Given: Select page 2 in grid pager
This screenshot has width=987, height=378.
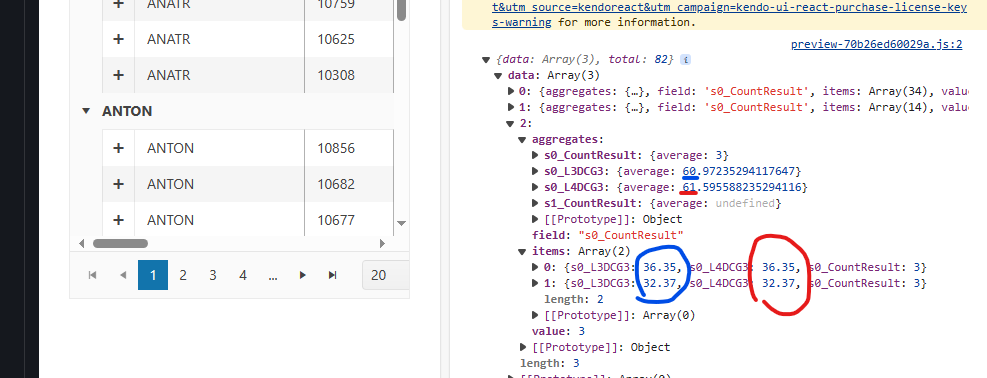Looking at the screenshot, I should (x=183, y=275).
